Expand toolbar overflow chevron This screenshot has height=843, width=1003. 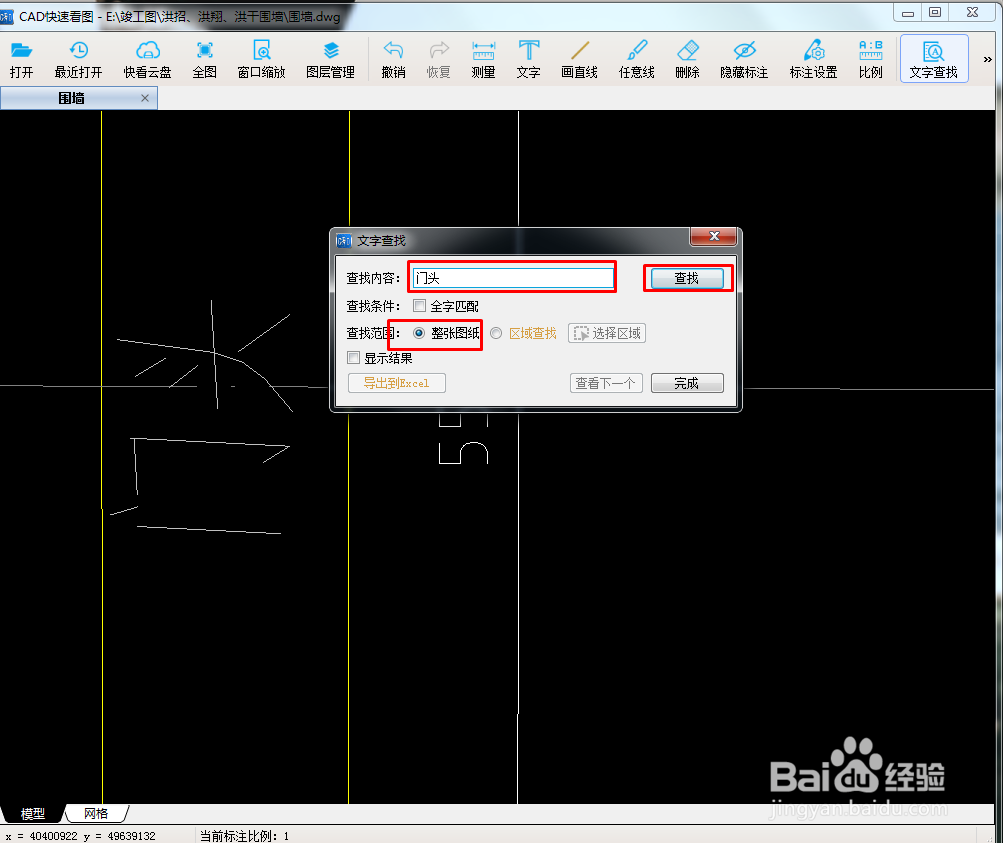pos(988,59)
